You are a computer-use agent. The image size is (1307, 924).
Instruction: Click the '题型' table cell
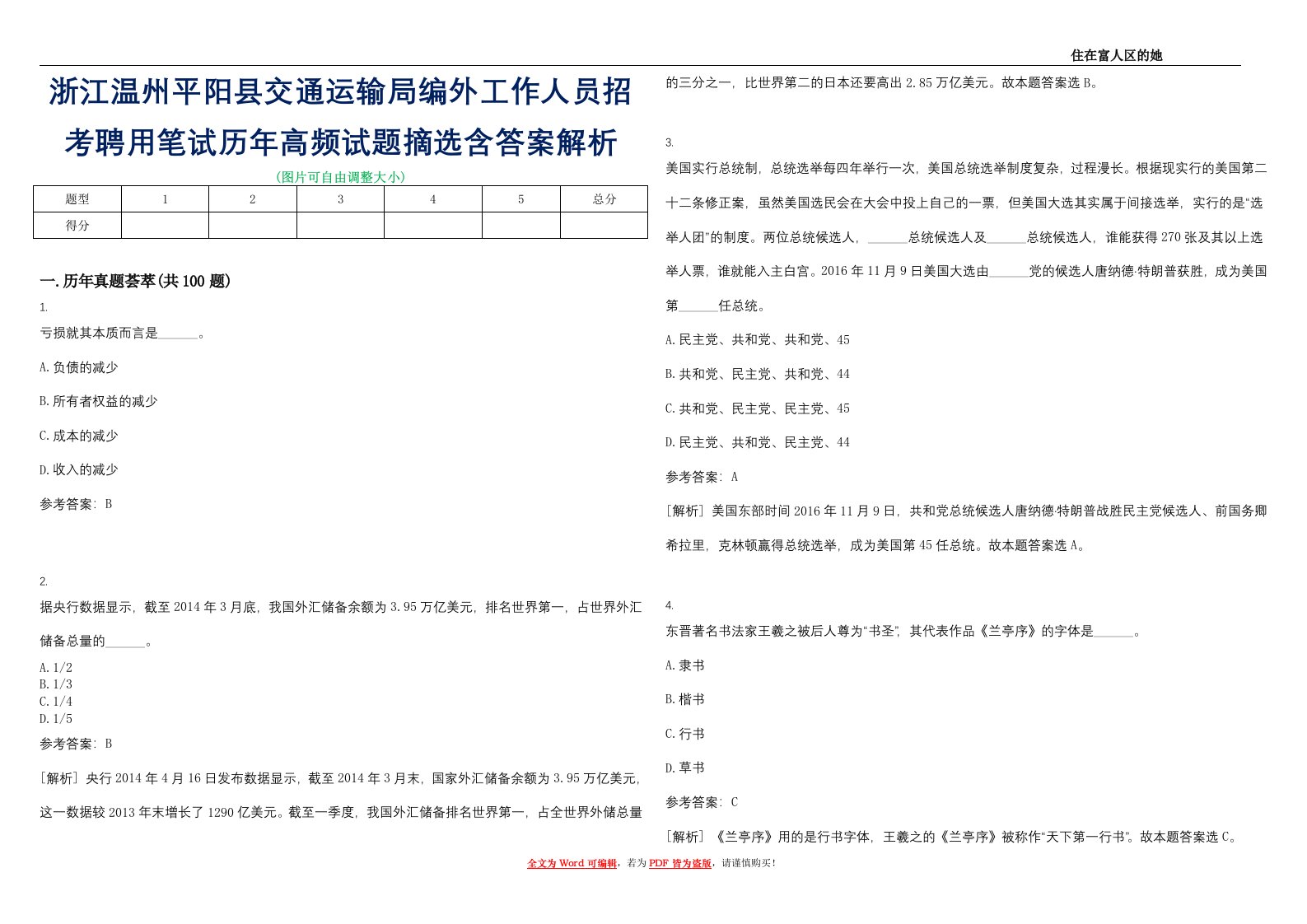[77, 199]
